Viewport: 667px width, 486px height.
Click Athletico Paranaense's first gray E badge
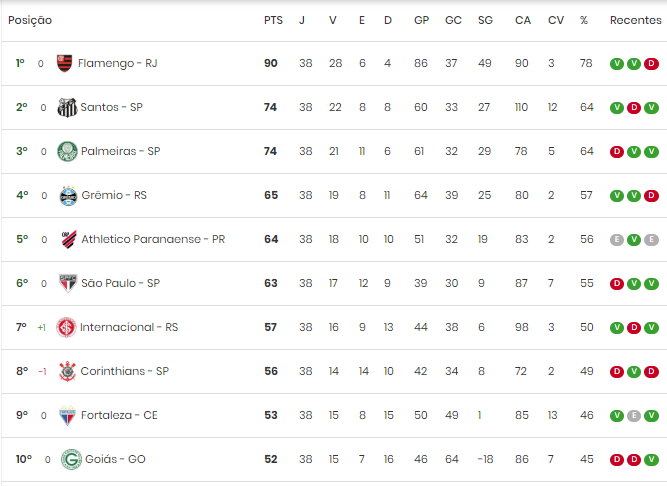click(x=617, y=240)
